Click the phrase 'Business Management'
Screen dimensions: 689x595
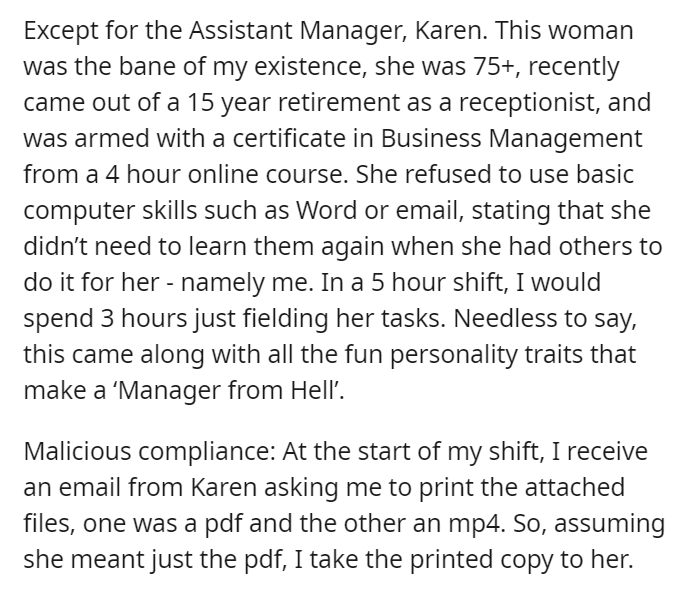[511, 140]
